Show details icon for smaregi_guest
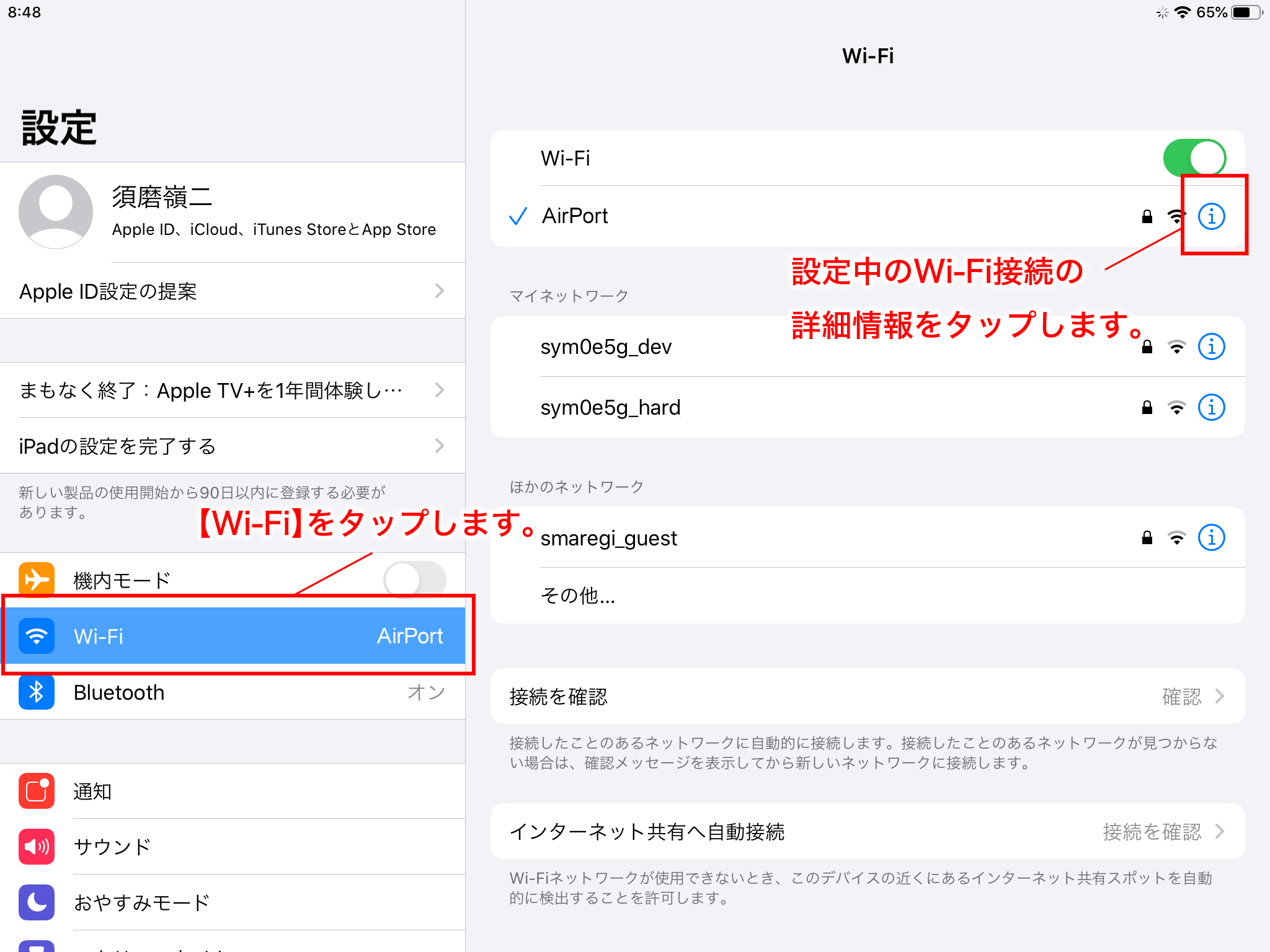This screenshot has width=1270, height=952. [x=1211, y=537]
